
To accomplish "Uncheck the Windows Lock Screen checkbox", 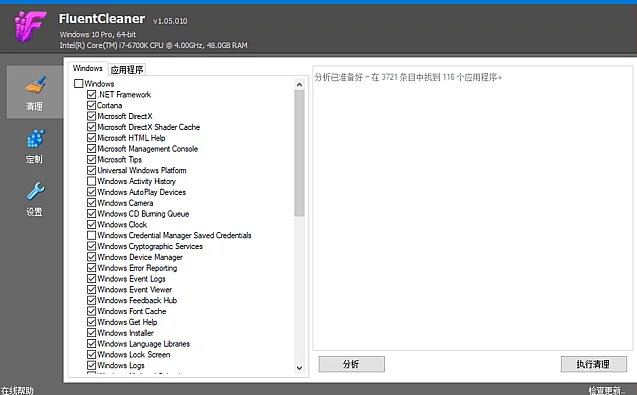I will click(91, 355).
